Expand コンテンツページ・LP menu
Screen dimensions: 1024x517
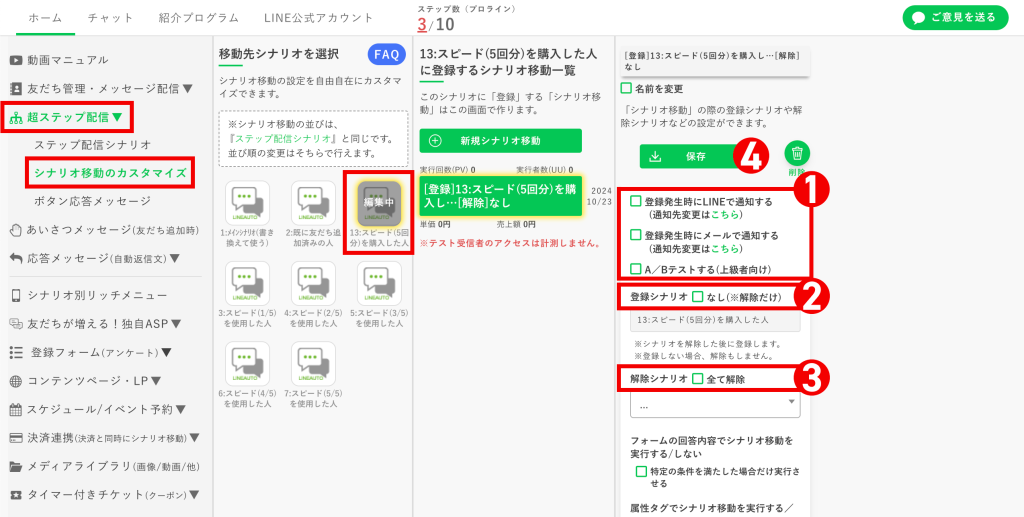156,381
